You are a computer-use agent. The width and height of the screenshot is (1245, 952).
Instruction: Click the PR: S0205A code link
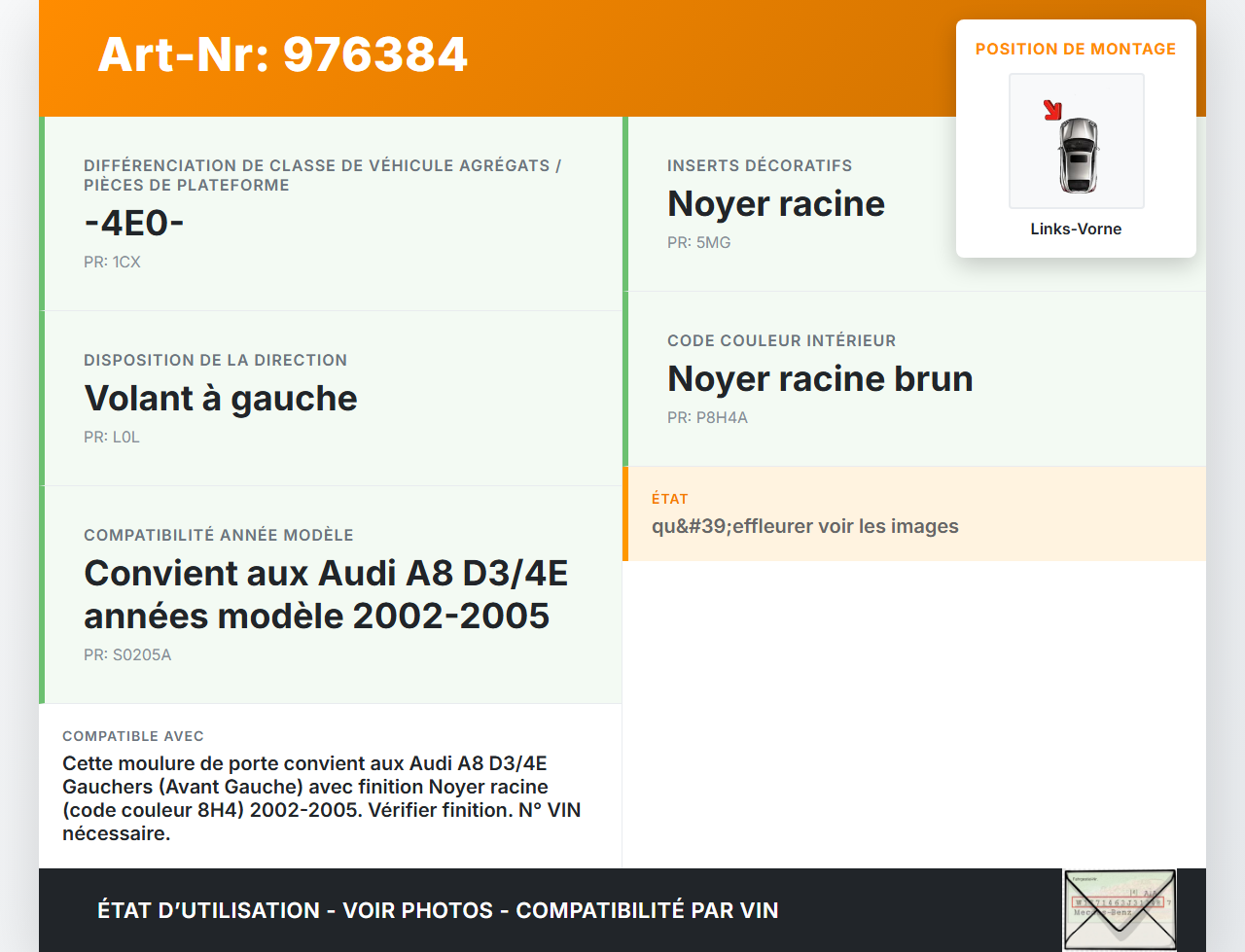pos(127,654)
